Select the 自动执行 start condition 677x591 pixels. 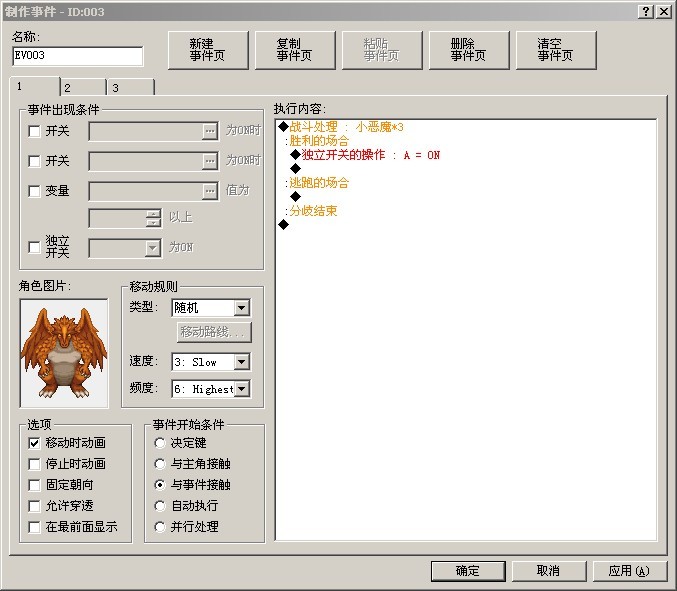point(160,506)
